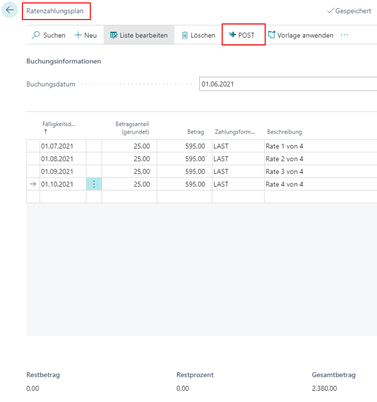Click the sort arrow under Fälligkeitsdatum header
Screen dimensions: 377x402
pos(46,131)
